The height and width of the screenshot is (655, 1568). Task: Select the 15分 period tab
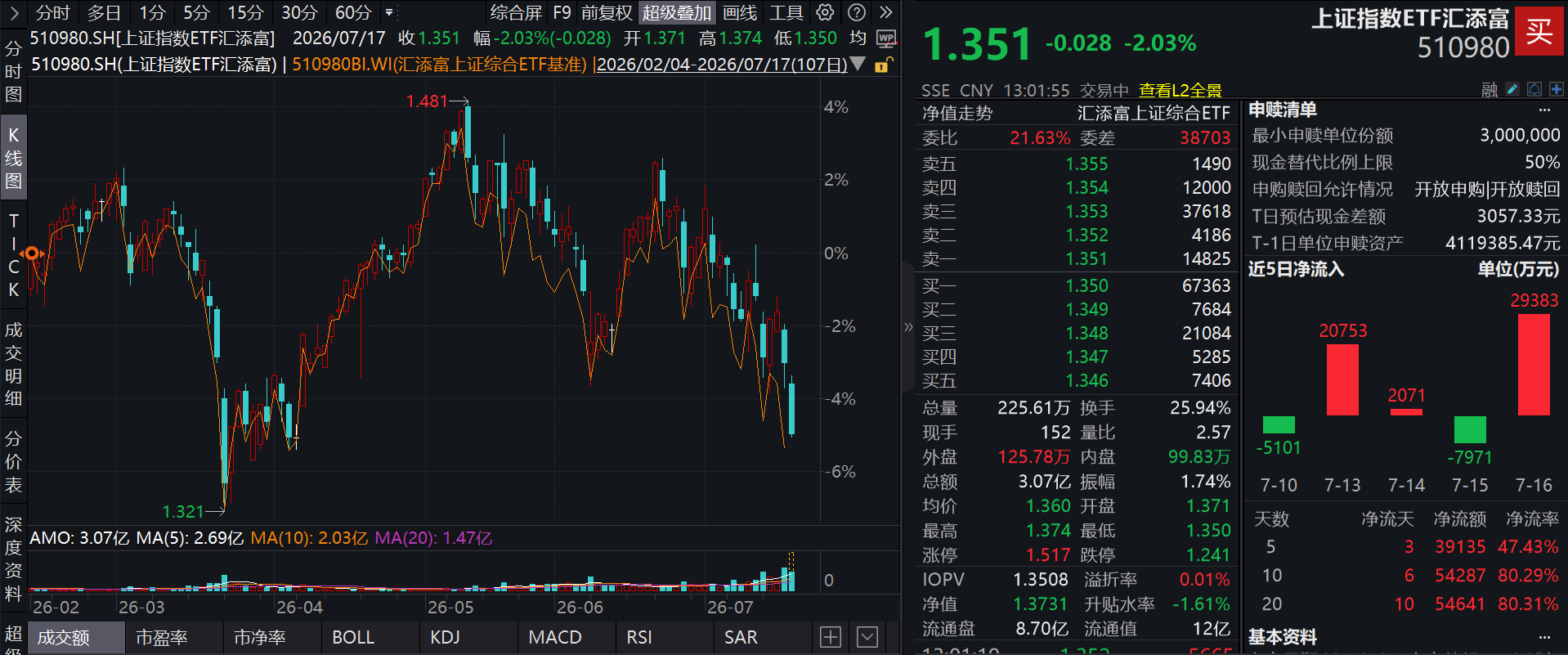point(245,12)
